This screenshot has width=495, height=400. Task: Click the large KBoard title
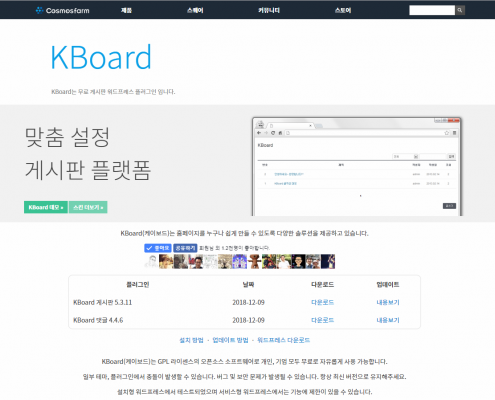(101, 57)
